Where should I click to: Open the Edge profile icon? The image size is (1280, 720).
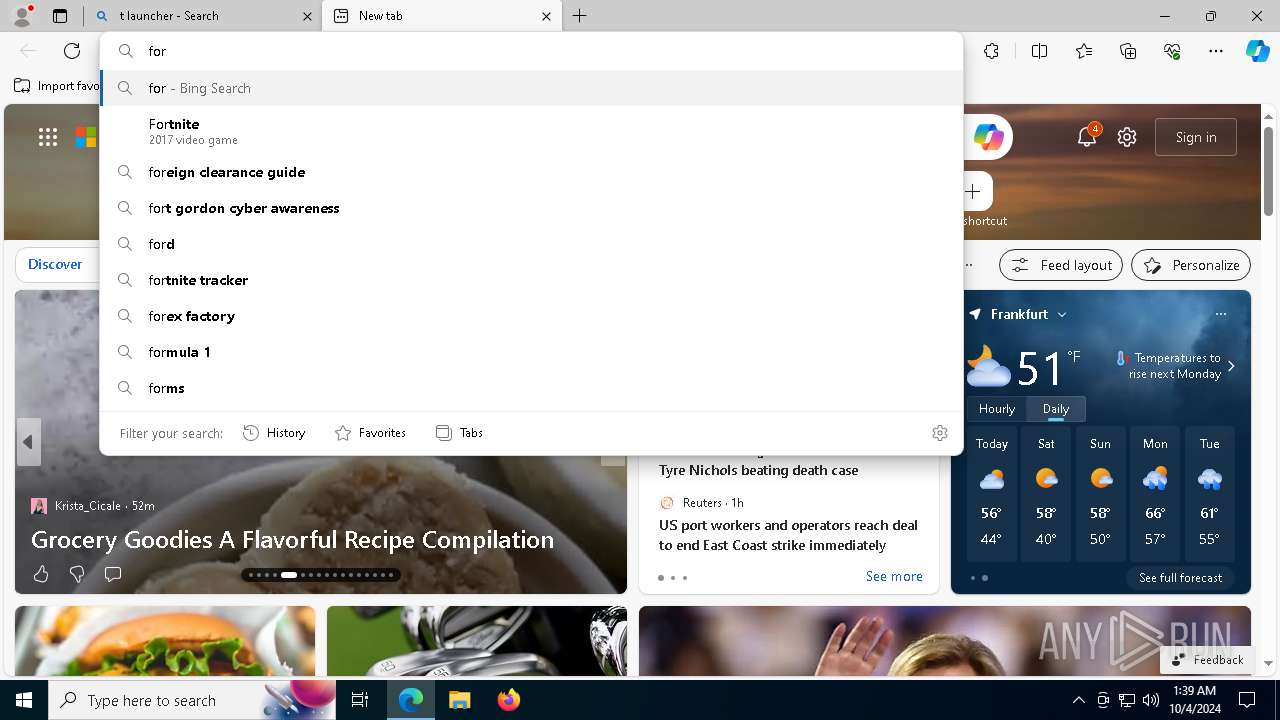point(22,15)
